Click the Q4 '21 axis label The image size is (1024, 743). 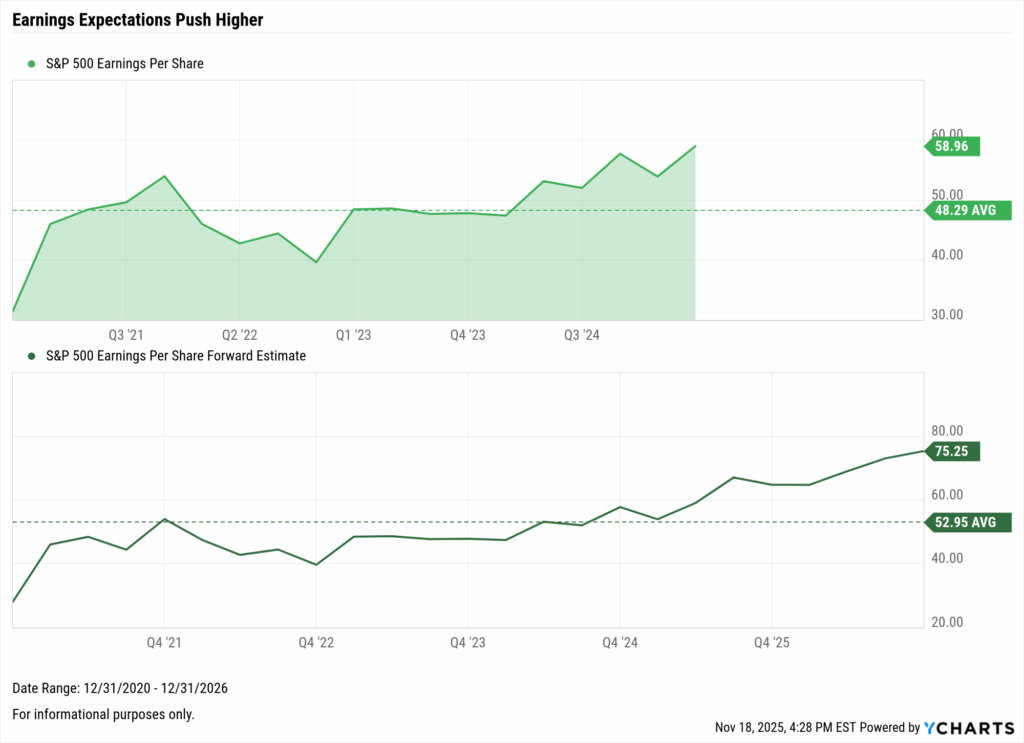click(164, 641)
